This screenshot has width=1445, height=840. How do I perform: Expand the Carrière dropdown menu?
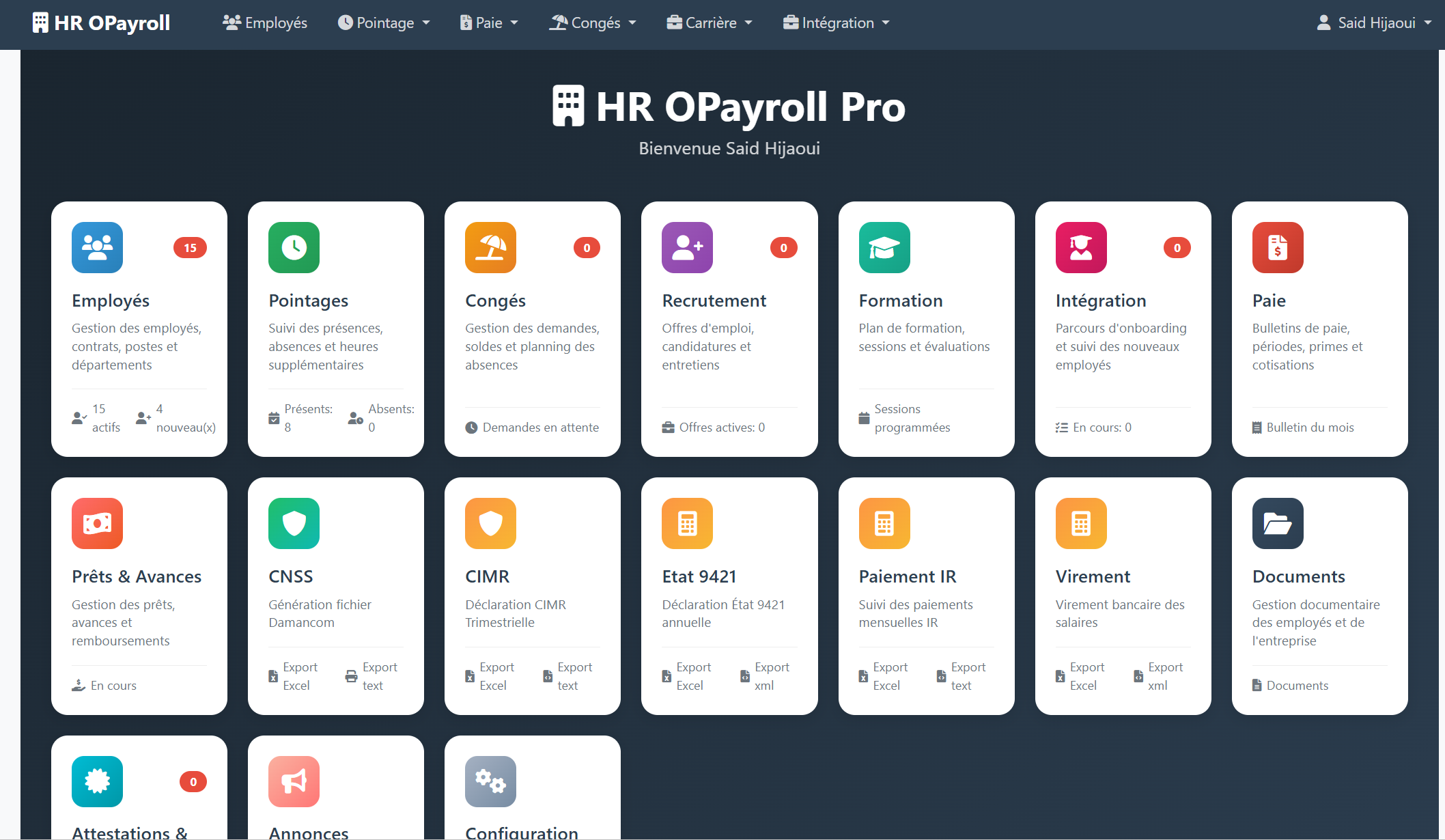pyautogui.click(x=710, y=23)
